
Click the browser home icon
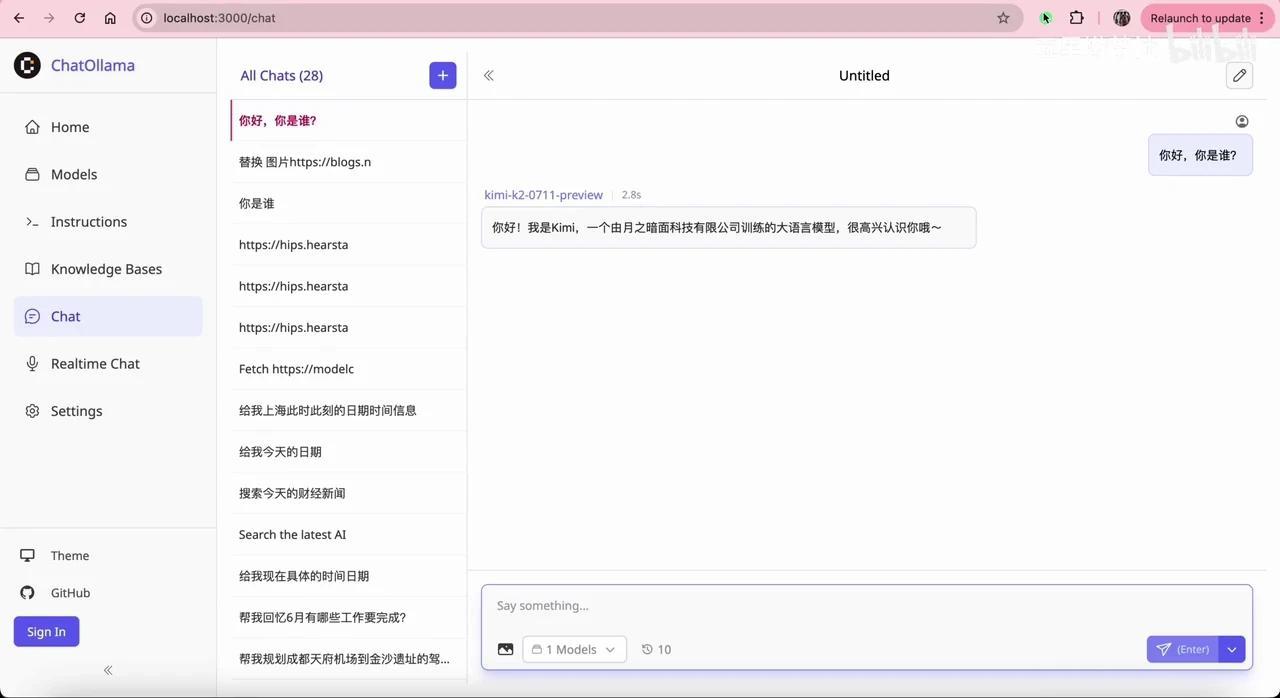click(x=110, y=18)
